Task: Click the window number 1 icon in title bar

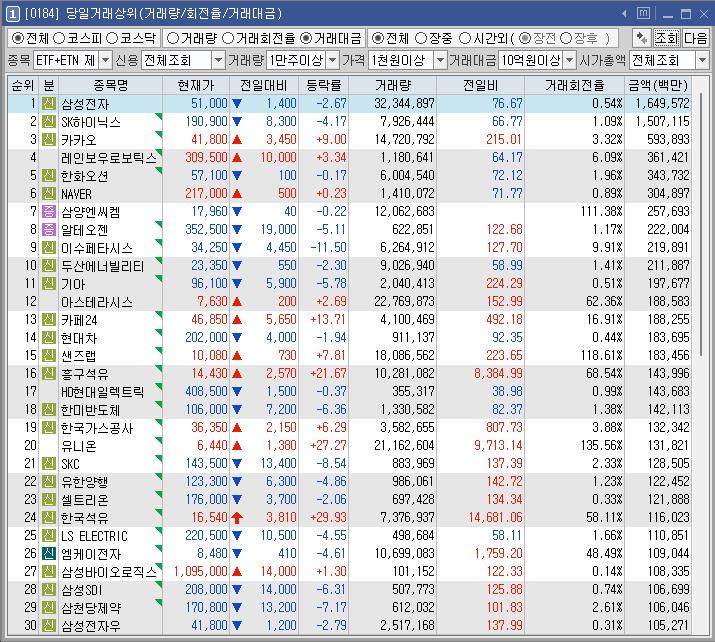Action: click(x=12, y=14)
